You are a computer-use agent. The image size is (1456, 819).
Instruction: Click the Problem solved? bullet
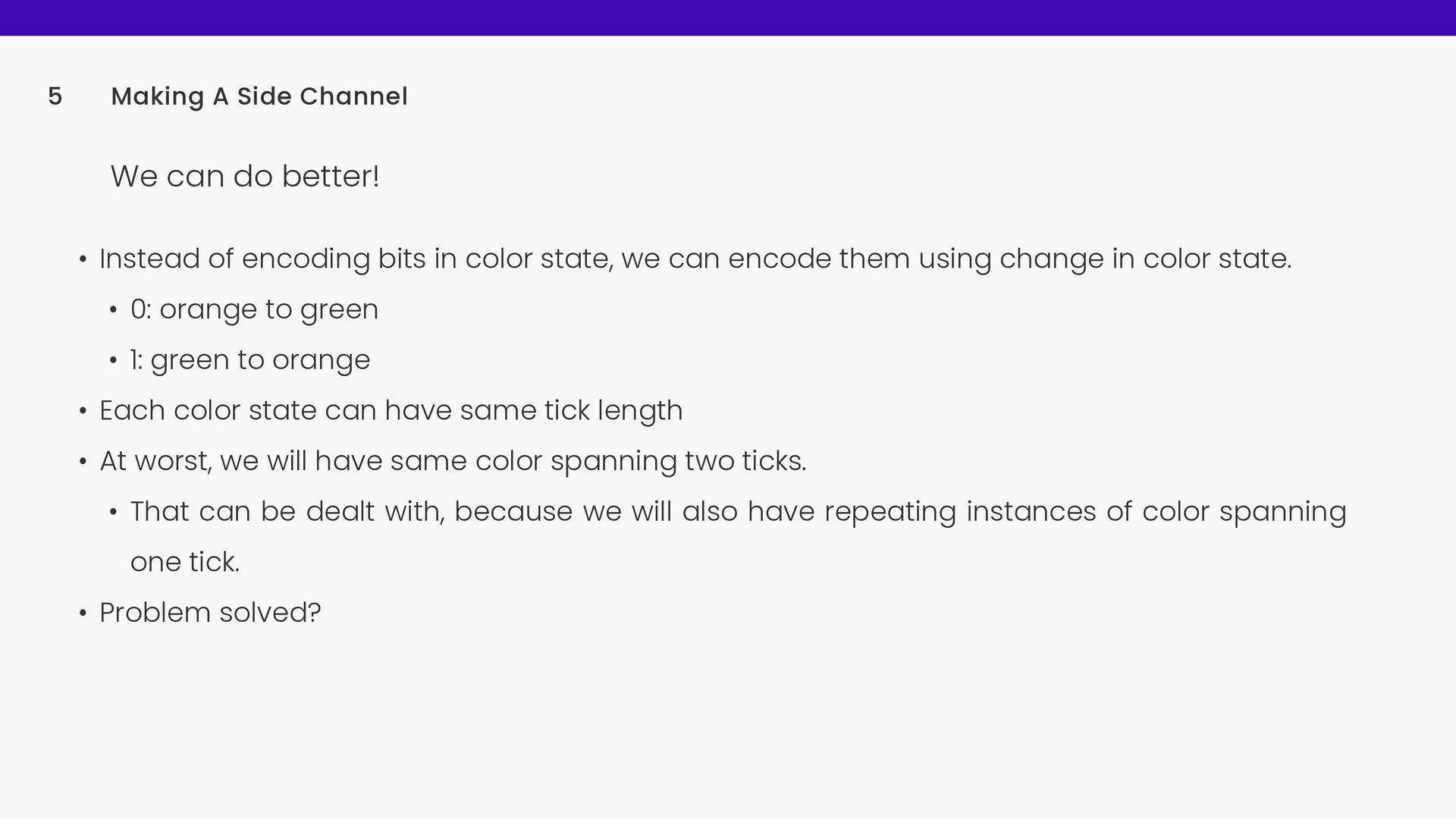coord(210,613)
